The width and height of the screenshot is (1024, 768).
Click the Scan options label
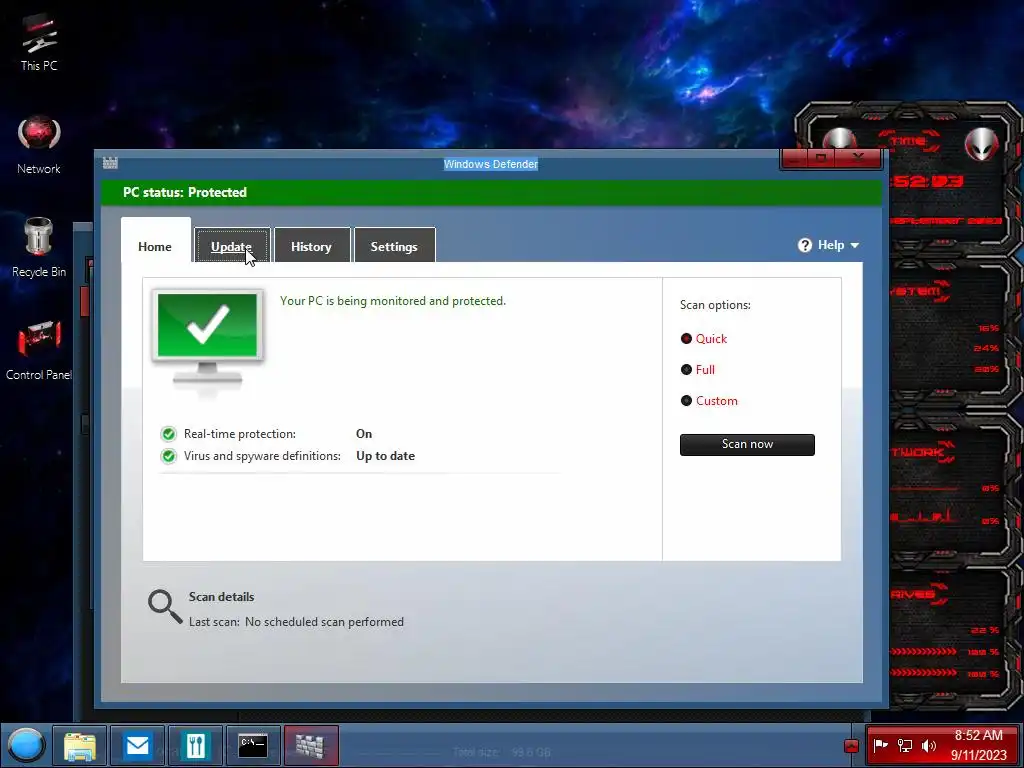715,305
